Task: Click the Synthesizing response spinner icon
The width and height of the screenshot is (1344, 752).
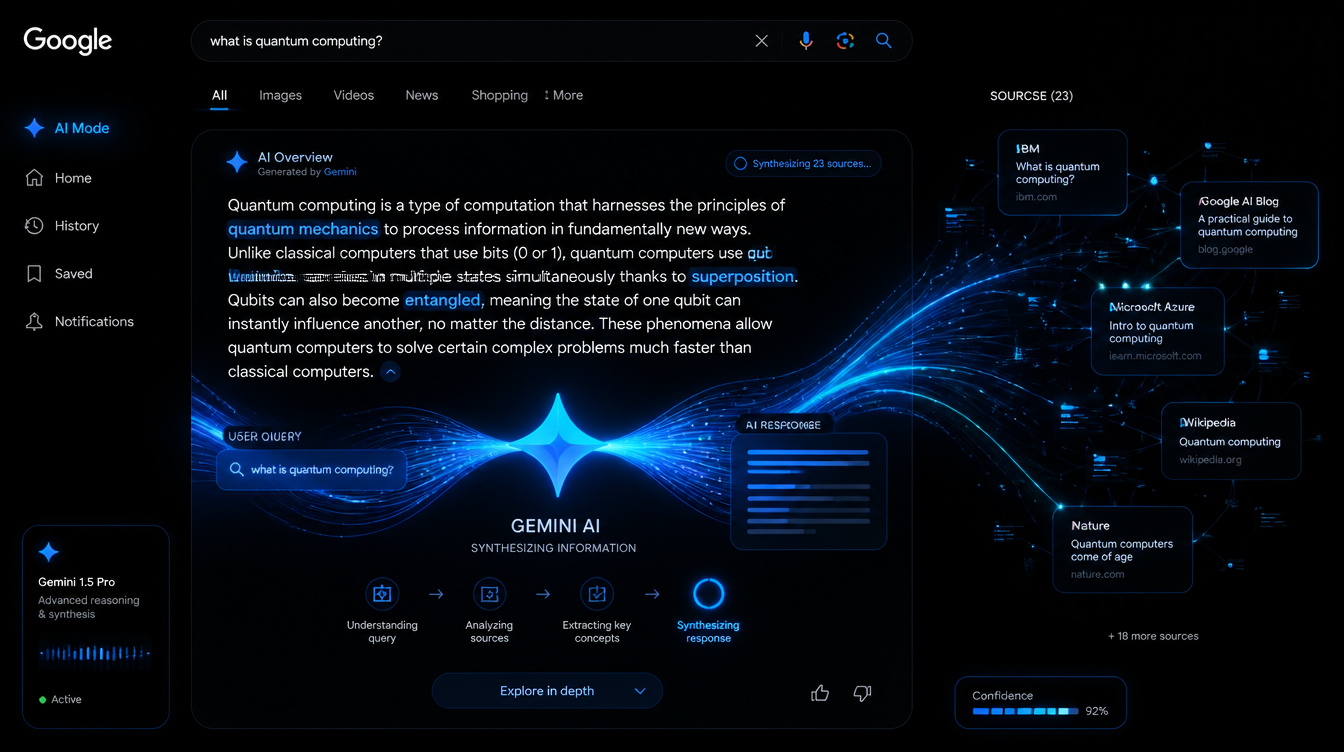Action: tap(708, 594)
